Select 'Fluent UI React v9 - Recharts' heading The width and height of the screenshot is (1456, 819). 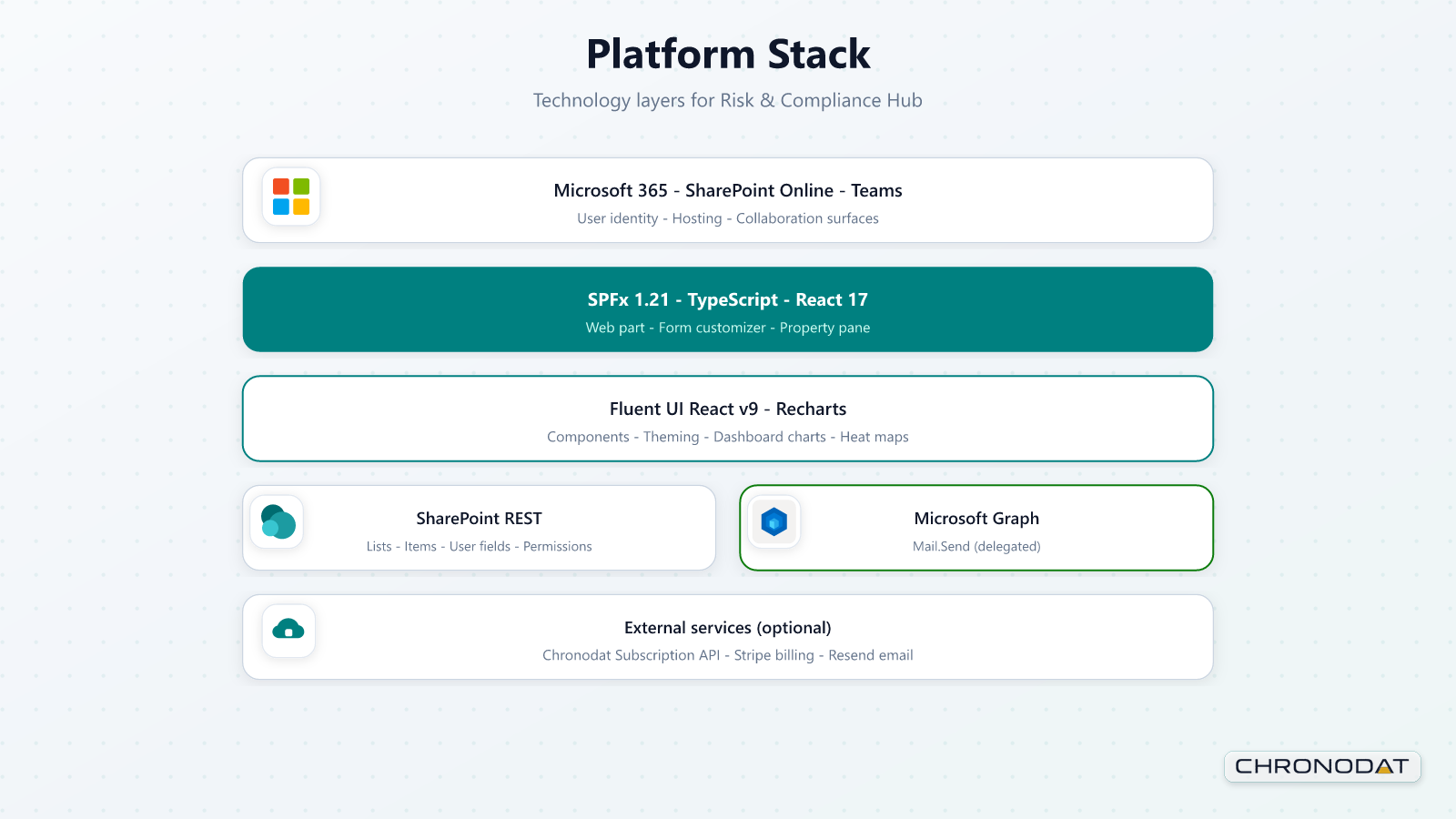tap(728, 409)
